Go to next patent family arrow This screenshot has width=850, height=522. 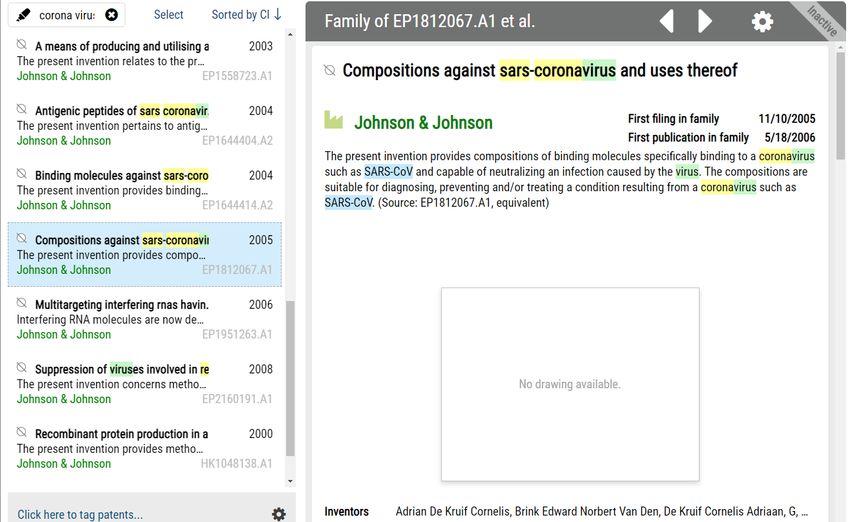point(705,21)
